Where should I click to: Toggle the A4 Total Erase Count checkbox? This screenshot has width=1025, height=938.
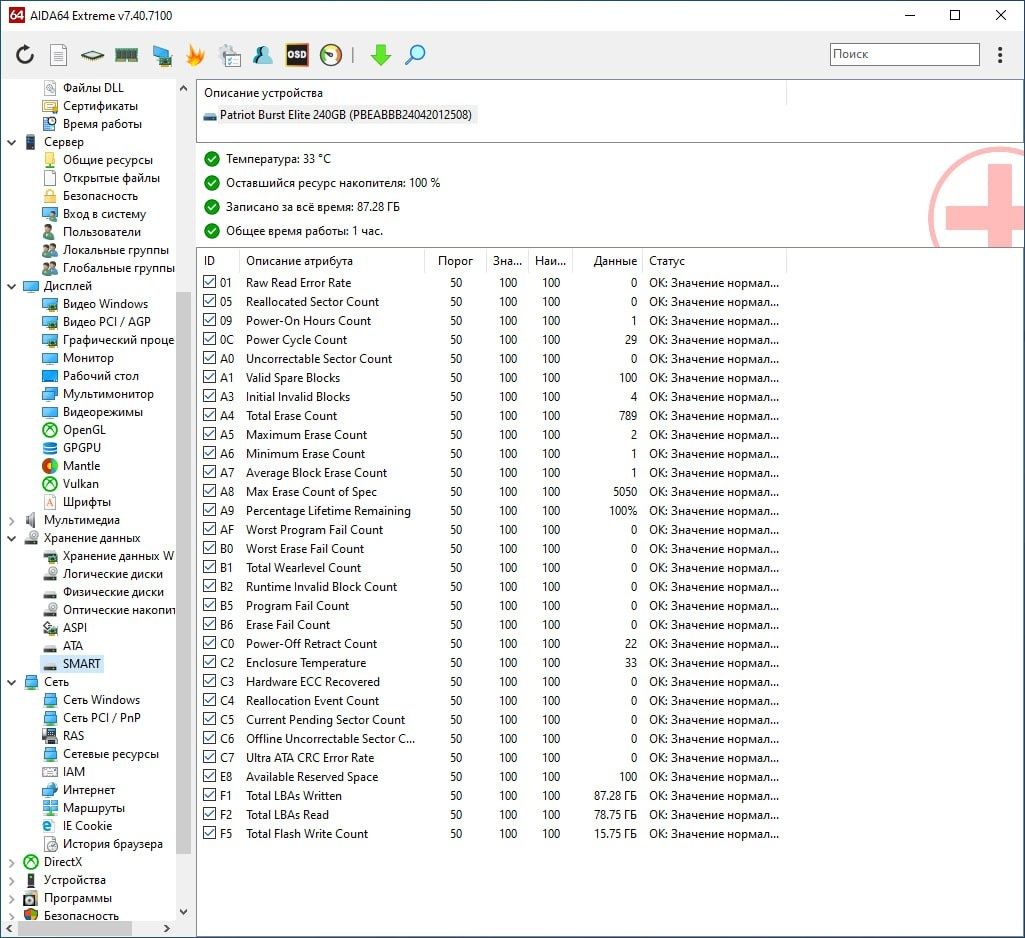click(209, 414)
